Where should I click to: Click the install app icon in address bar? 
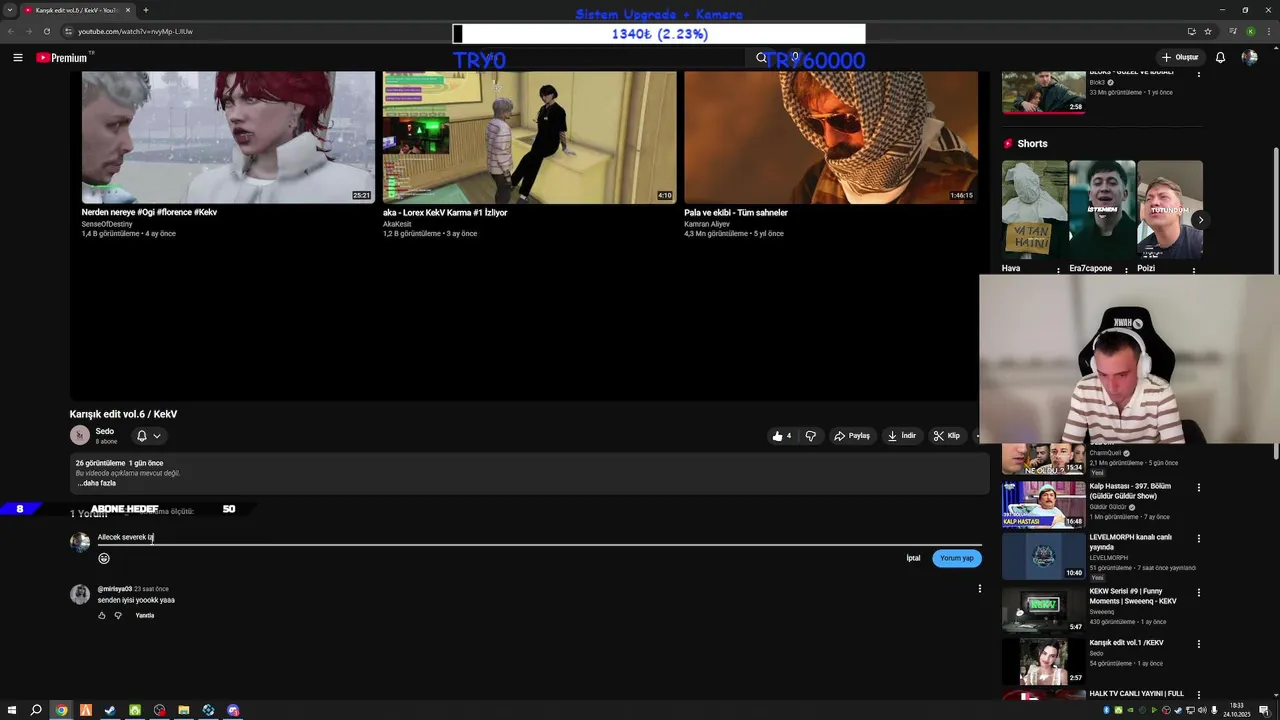1191,31
